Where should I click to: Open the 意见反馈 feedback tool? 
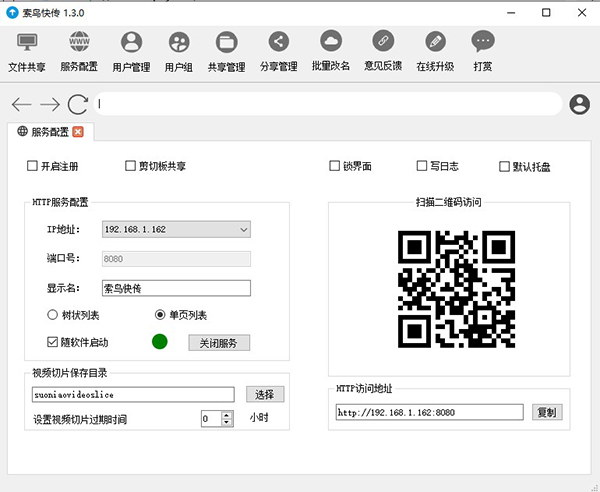point(383,52)
